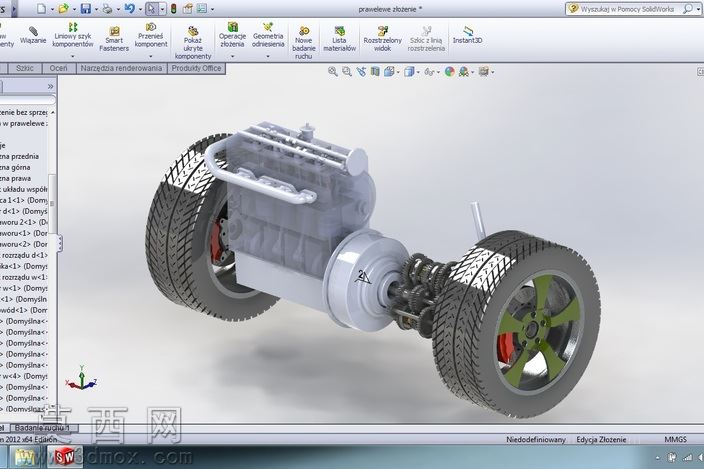Click the SolidWorks help search field
This screenshot has height=469, width=704.
point(627,9)
